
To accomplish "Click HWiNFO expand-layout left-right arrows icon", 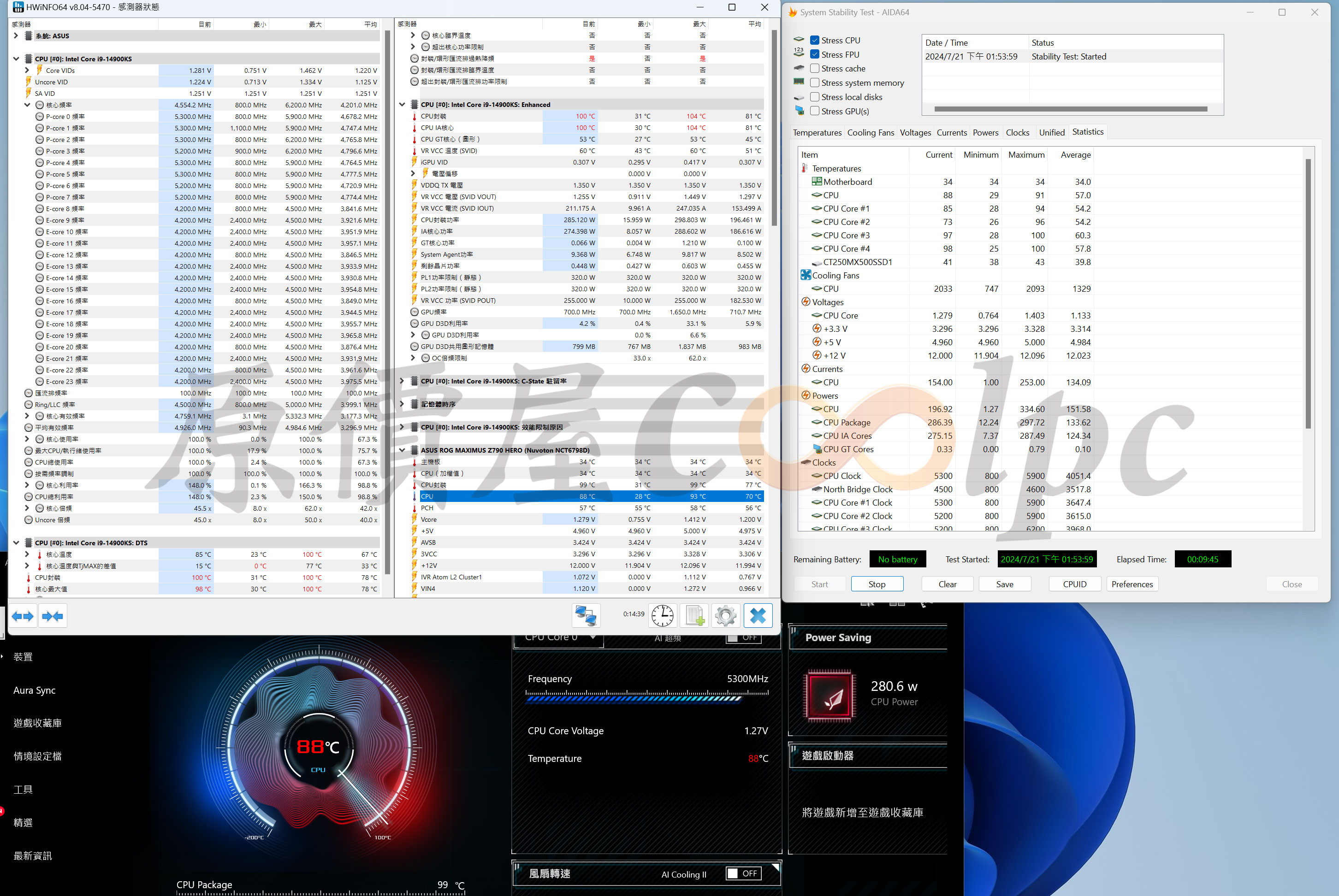I will point(23,616).
